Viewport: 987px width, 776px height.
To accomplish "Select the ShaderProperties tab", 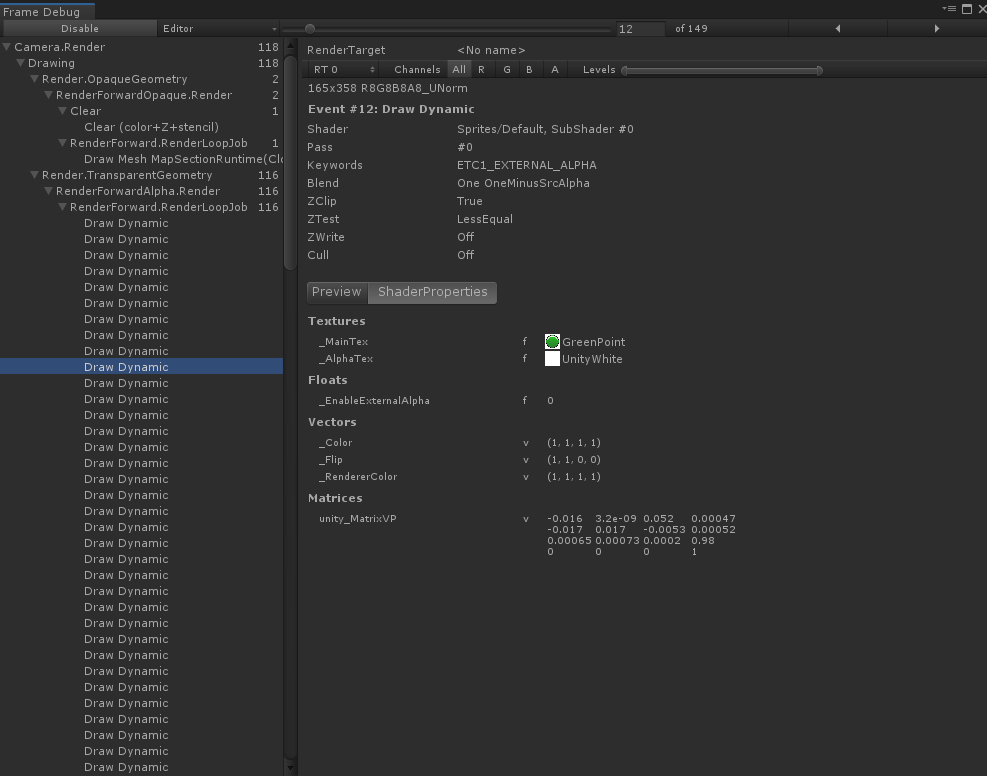I will coord(432,292).
